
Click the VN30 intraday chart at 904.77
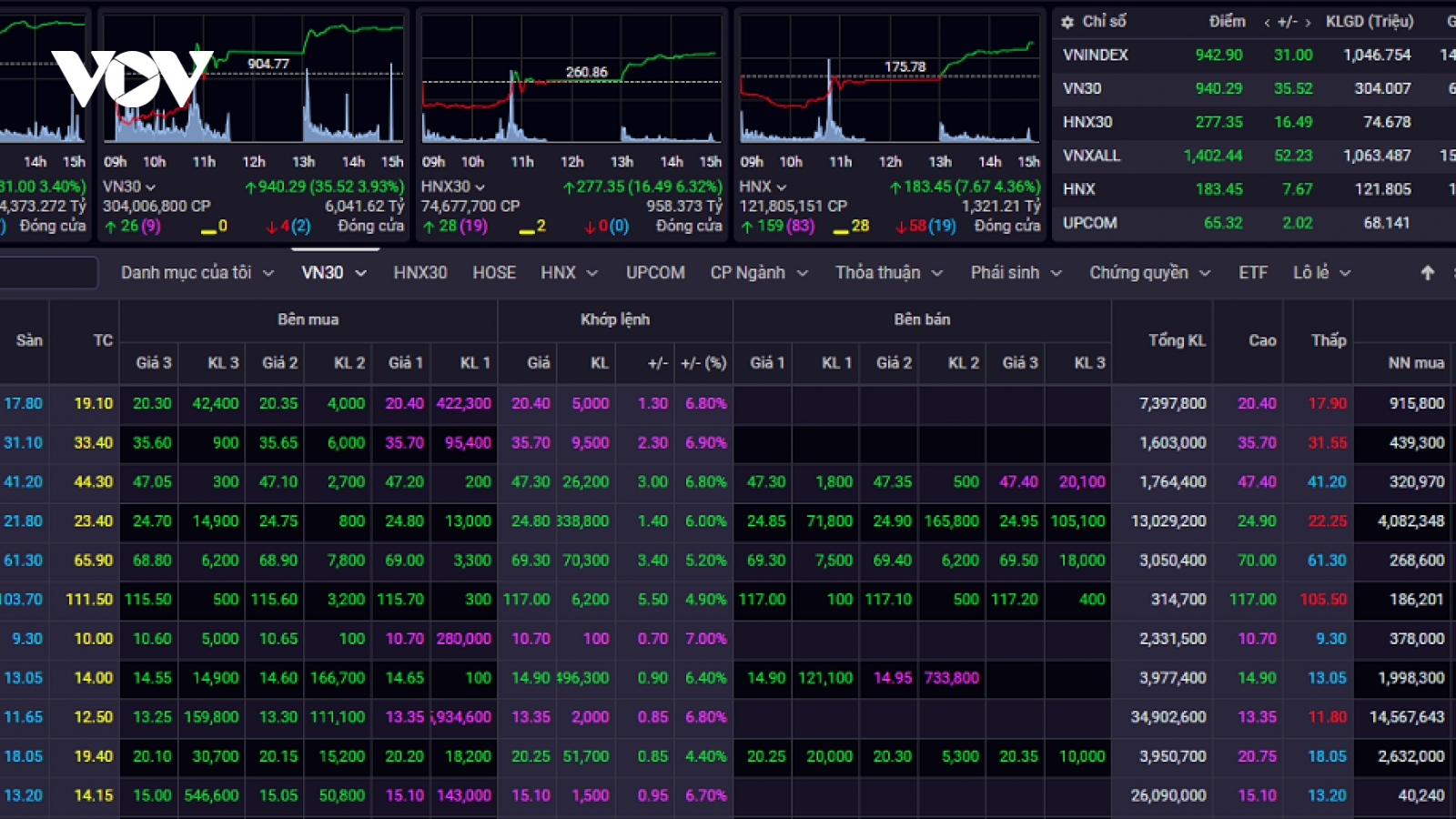(x=254, y=79)
